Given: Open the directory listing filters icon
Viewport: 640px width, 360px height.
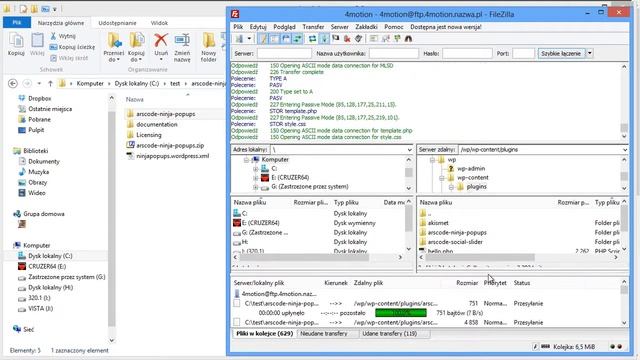Looking at the screenshot, I should pyautogui.click(x=373, y=39).
